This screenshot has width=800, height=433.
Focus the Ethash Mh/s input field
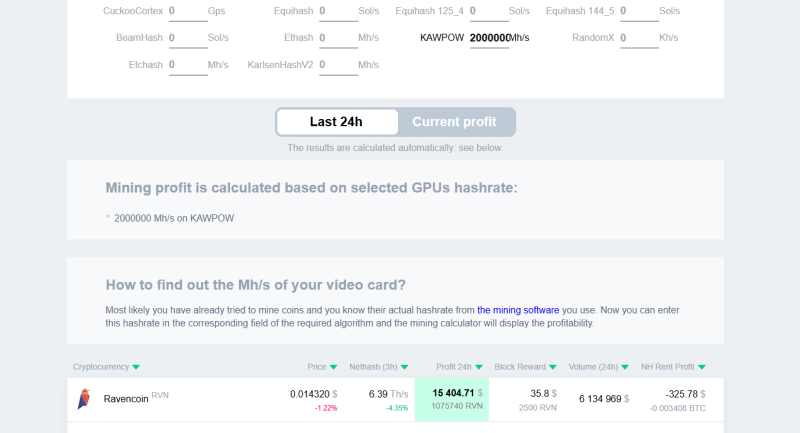(x=337, y=38)
